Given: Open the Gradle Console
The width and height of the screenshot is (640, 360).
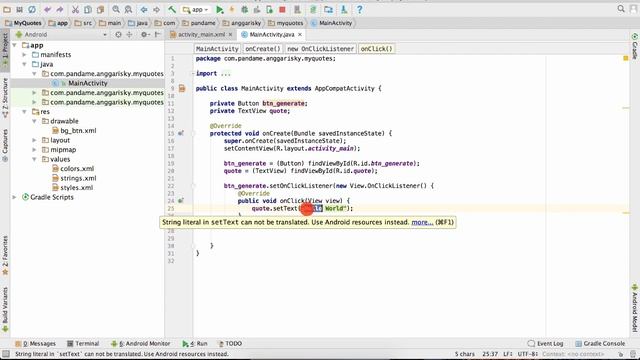Looking at the screenshot, I should click(x=600, y=344).
